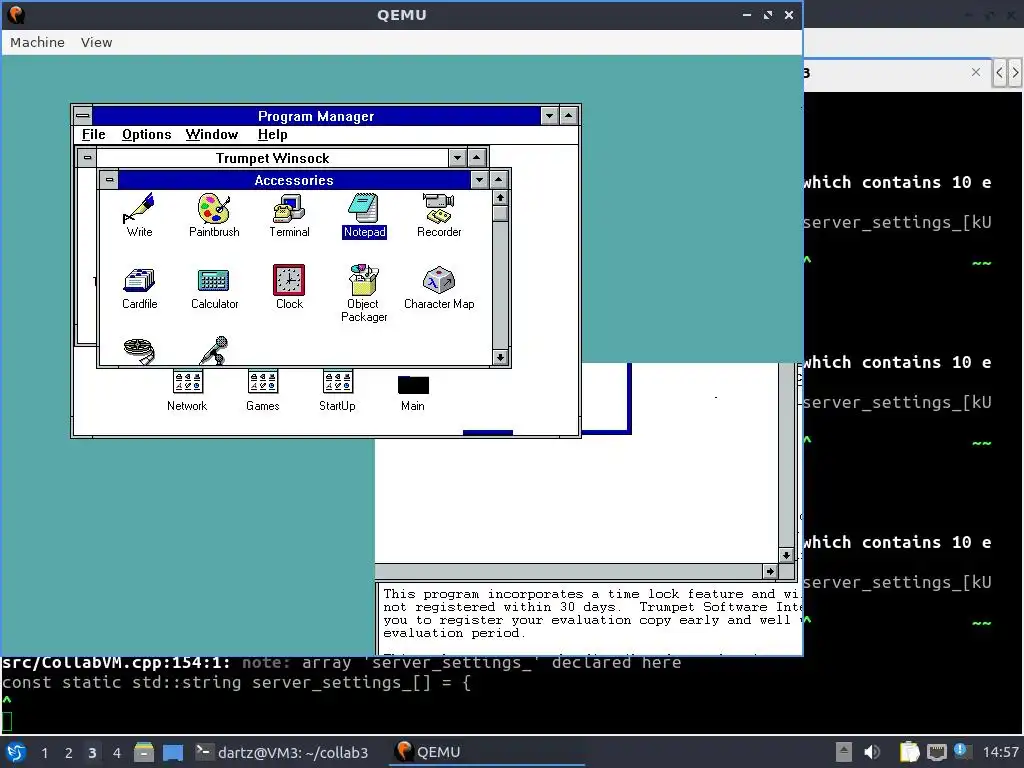Click the Trumpet window scroll-down arrow

pyautogui.click(x=786, y=555)
